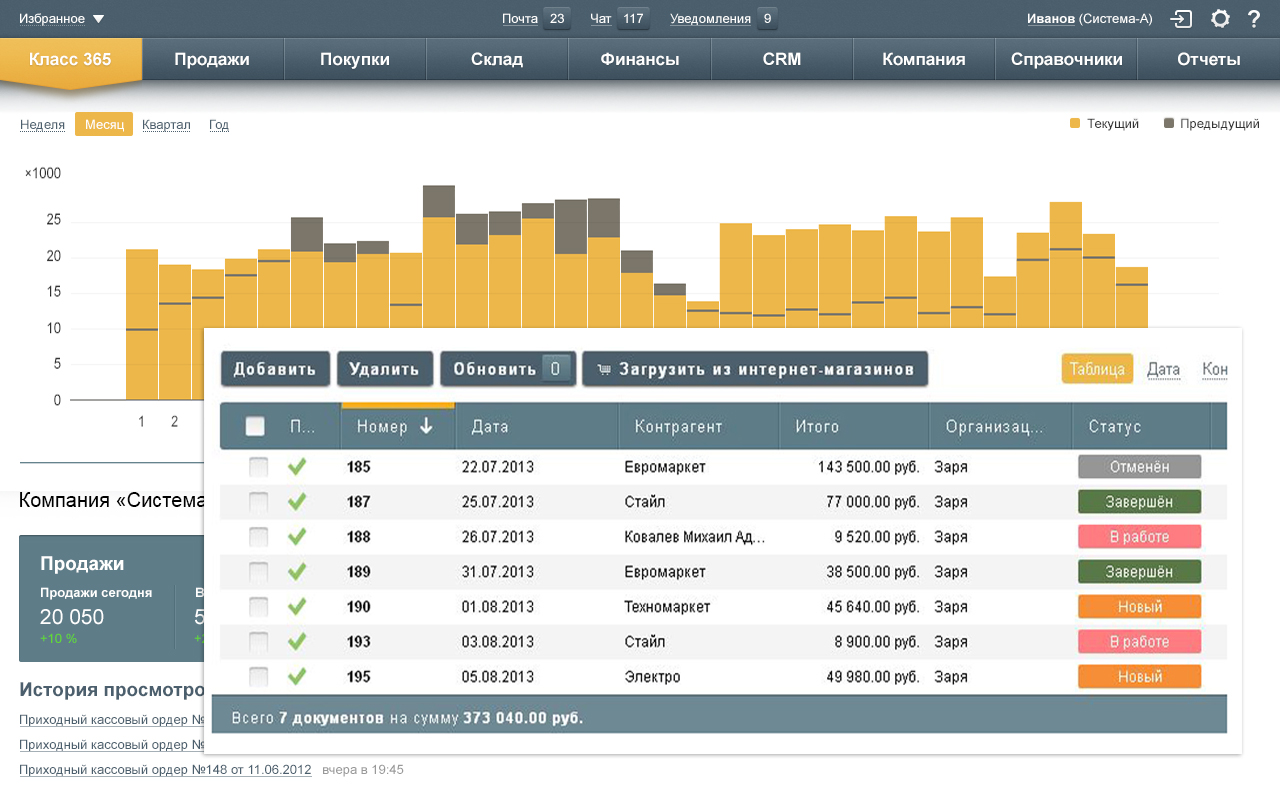The height and width of the screenshot is (800, 1280).
Task: Open Приходный кассовый ордер №148 link
Action: click(165, 770)
